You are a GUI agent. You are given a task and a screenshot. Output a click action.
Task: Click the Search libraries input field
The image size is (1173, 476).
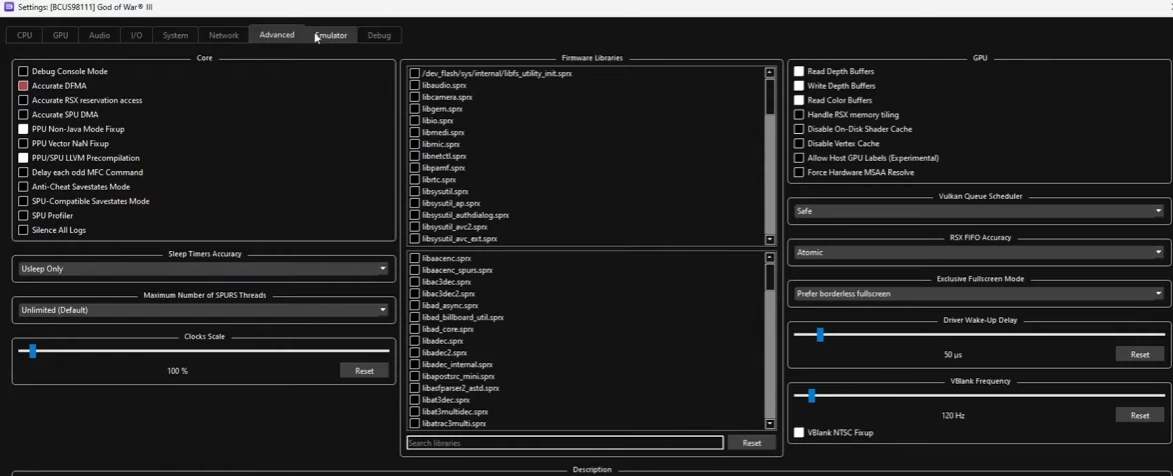coord(564,443)
